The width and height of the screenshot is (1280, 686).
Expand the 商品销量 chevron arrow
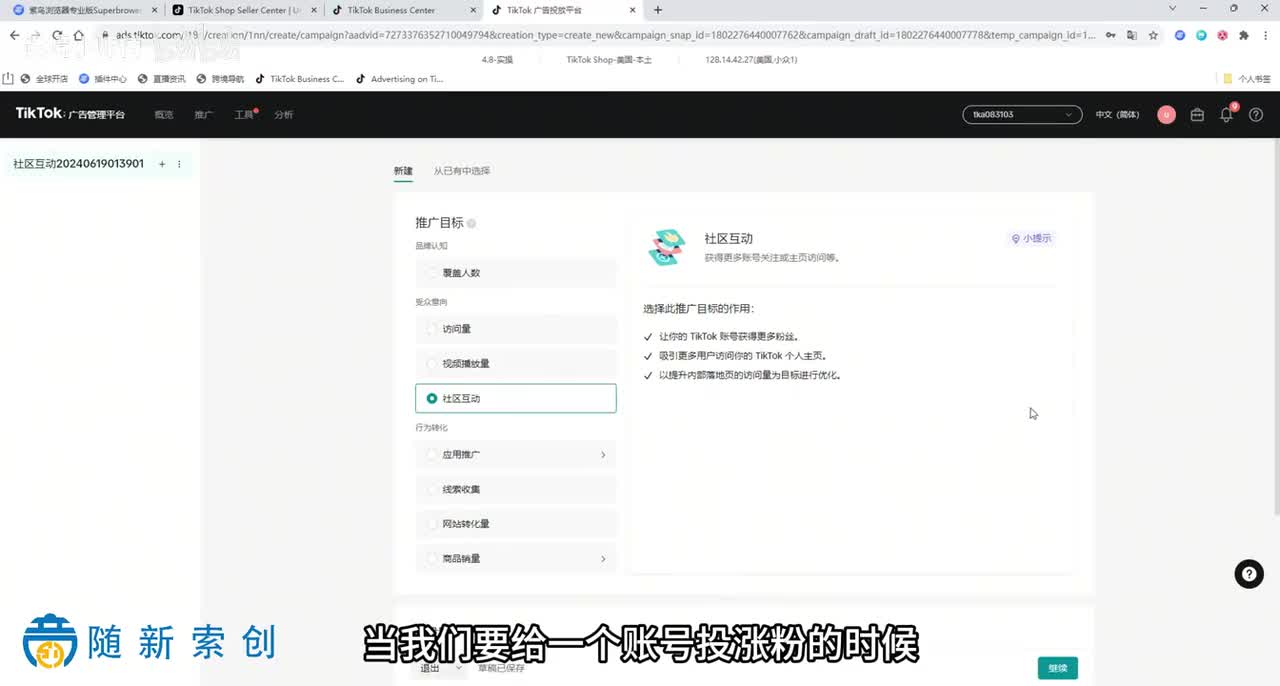coord(603,559)
